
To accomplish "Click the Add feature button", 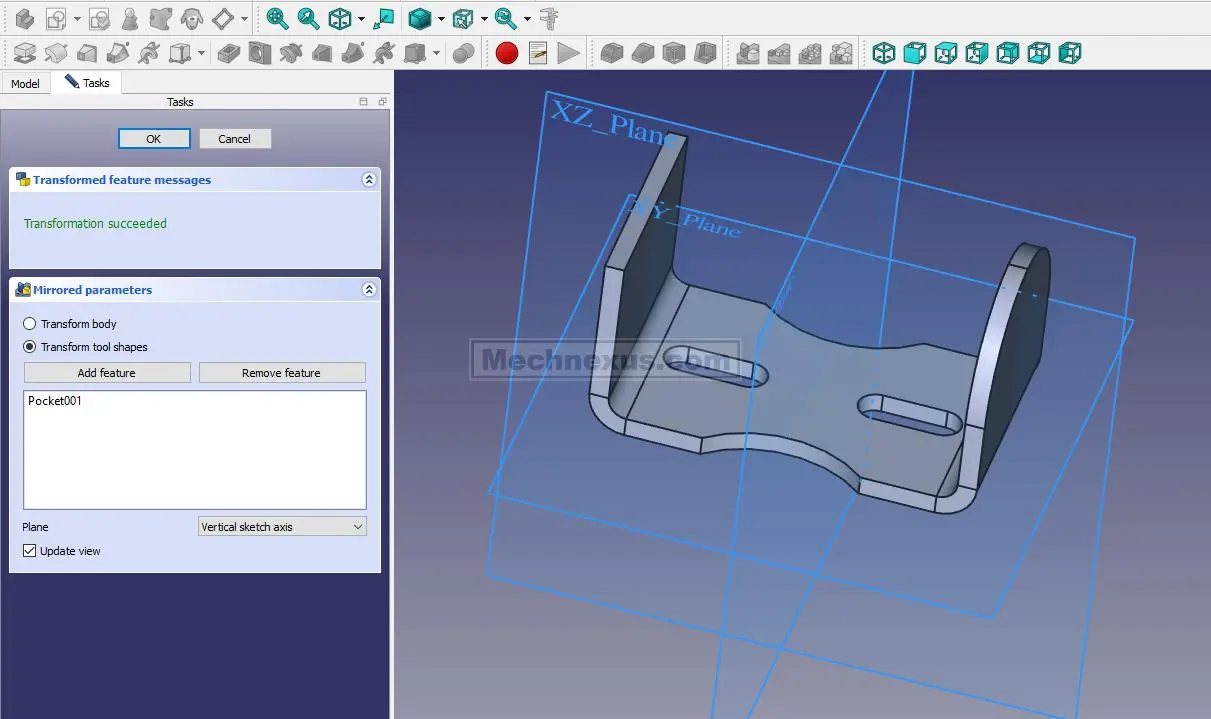I will click(107, 373).
